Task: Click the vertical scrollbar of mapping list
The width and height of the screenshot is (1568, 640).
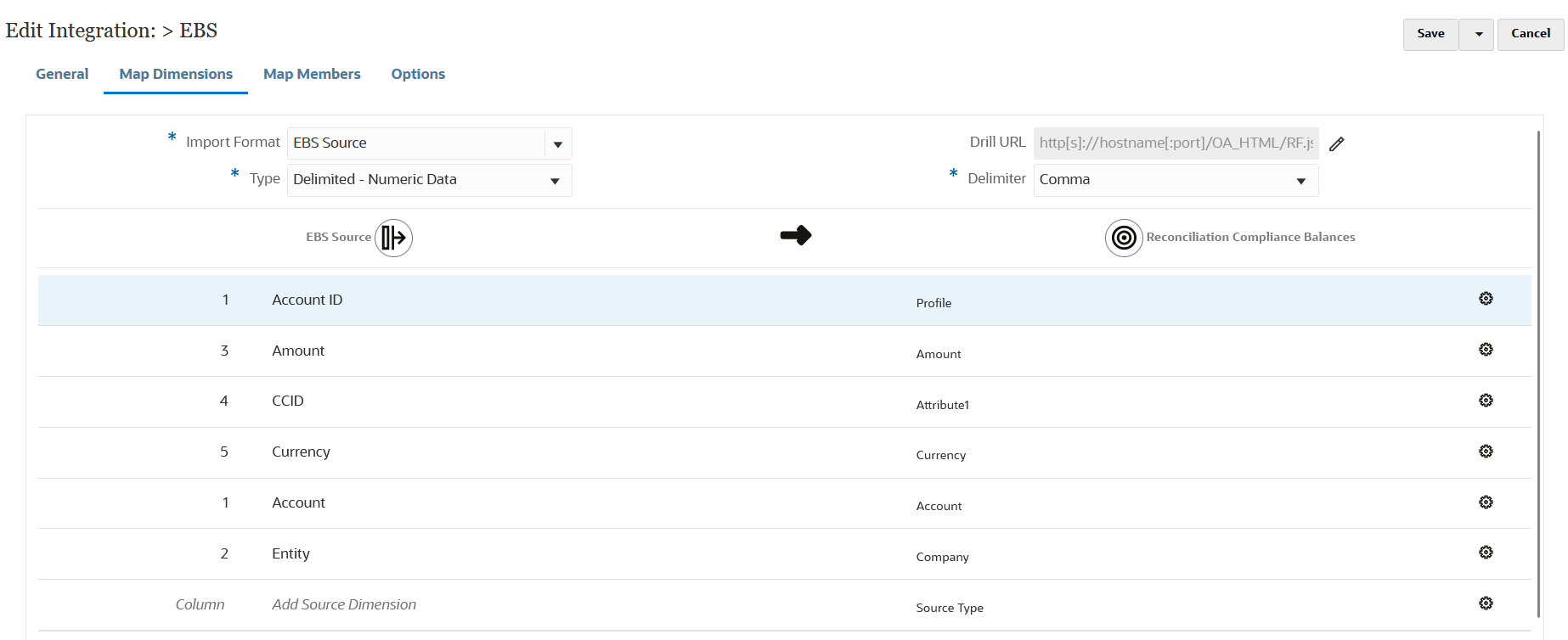Action: click(x=1538, y=373)
